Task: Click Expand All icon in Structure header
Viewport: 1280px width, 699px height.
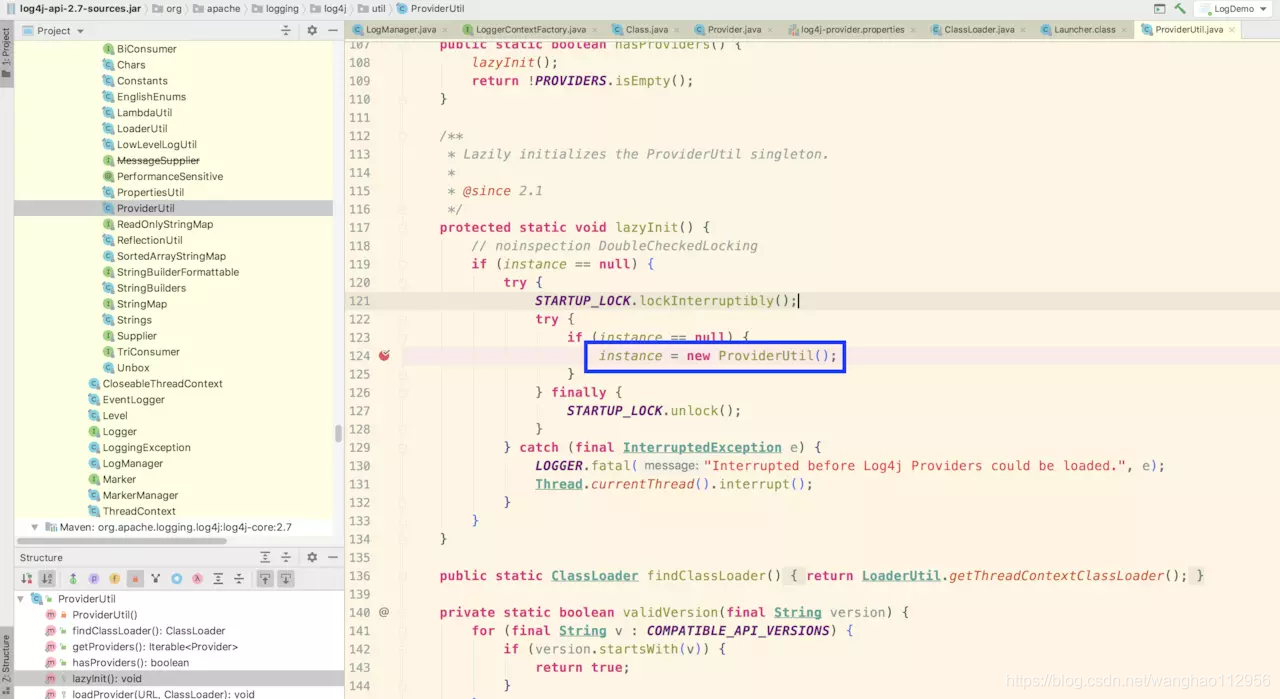Action: pyautogui.click(x=265, y=557)
